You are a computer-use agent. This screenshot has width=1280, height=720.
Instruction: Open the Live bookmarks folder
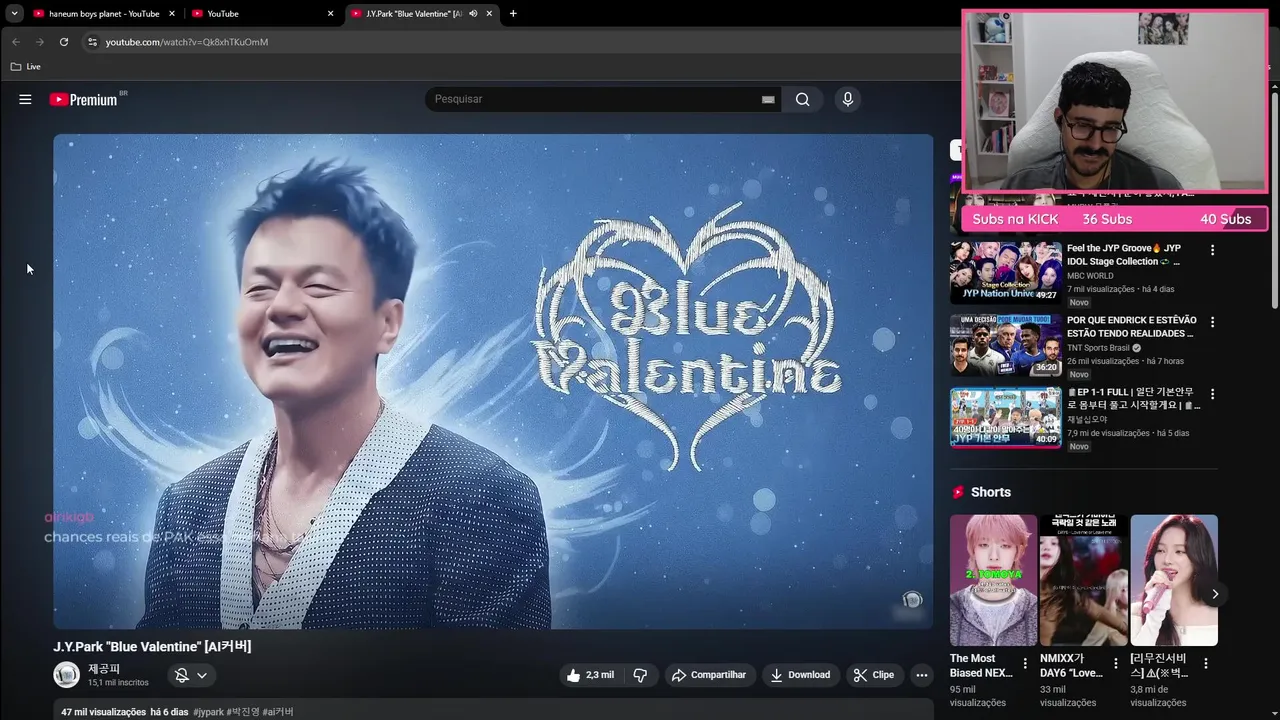pos(26,66)
